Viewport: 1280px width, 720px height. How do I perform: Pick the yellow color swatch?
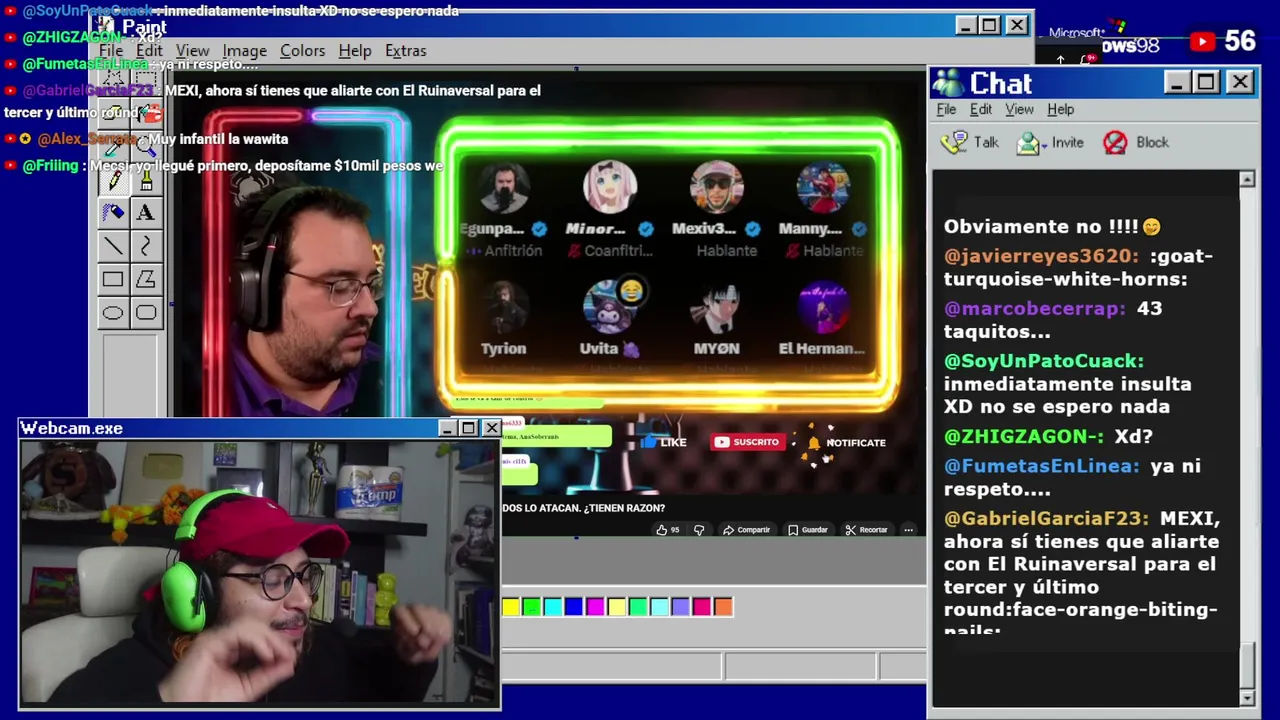coord(511,606)
